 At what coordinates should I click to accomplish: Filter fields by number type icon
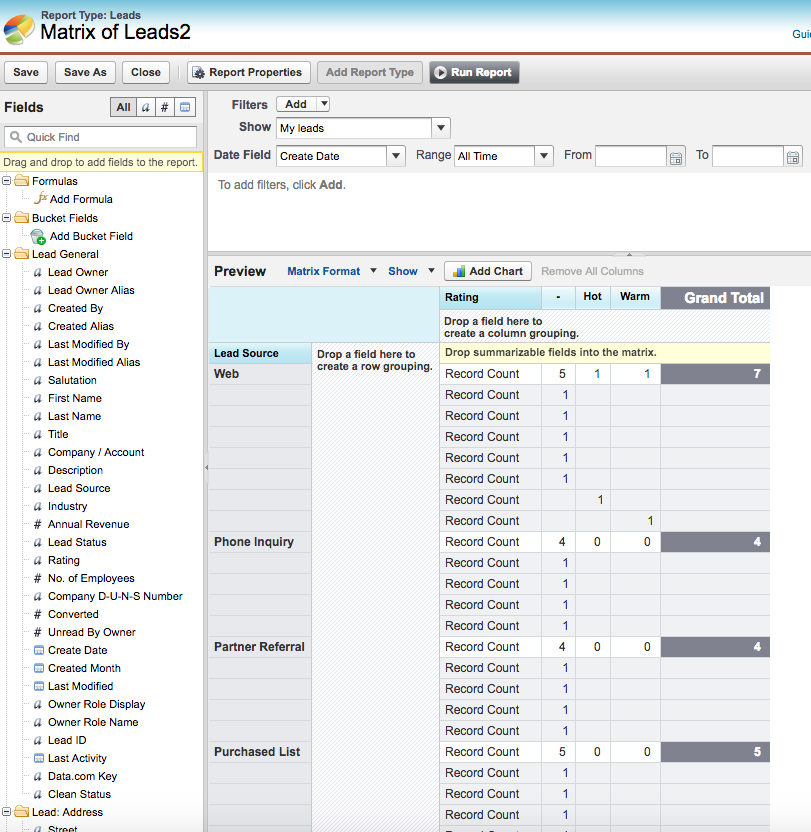166,107
